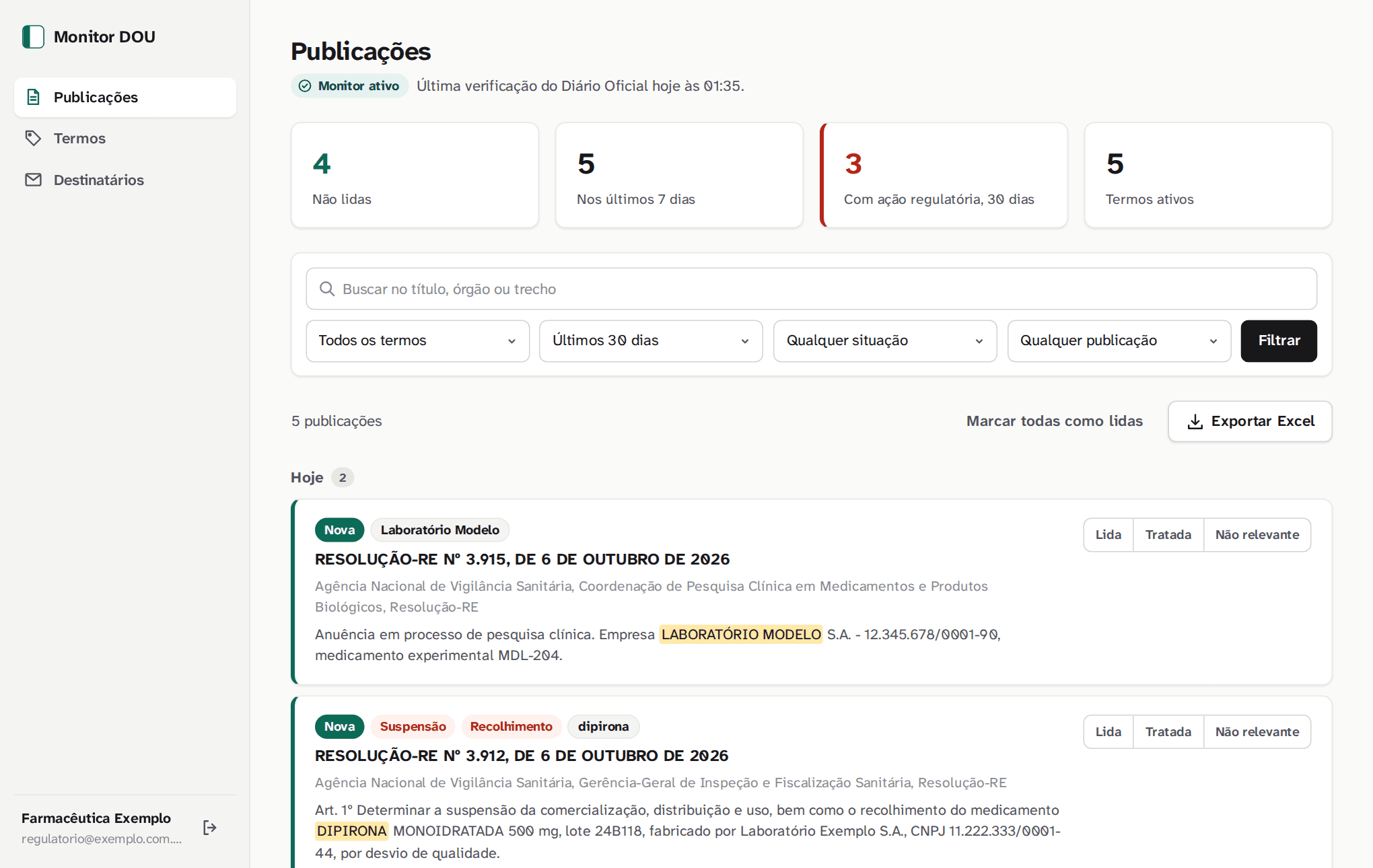
Task: Click the download icon on Exportar Excel
Action: [1195, 421]
